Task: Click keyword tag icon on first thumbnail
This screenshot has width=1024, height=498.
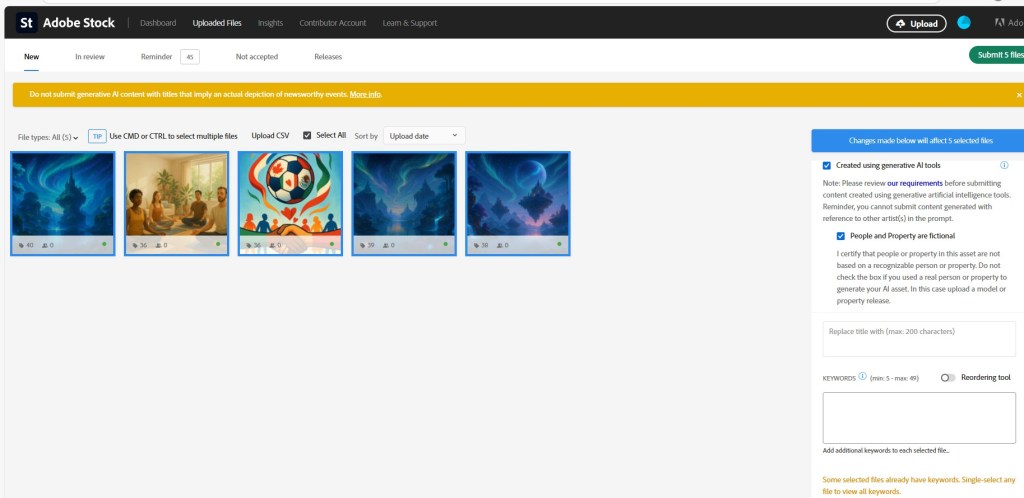Action: coord(19,244)
